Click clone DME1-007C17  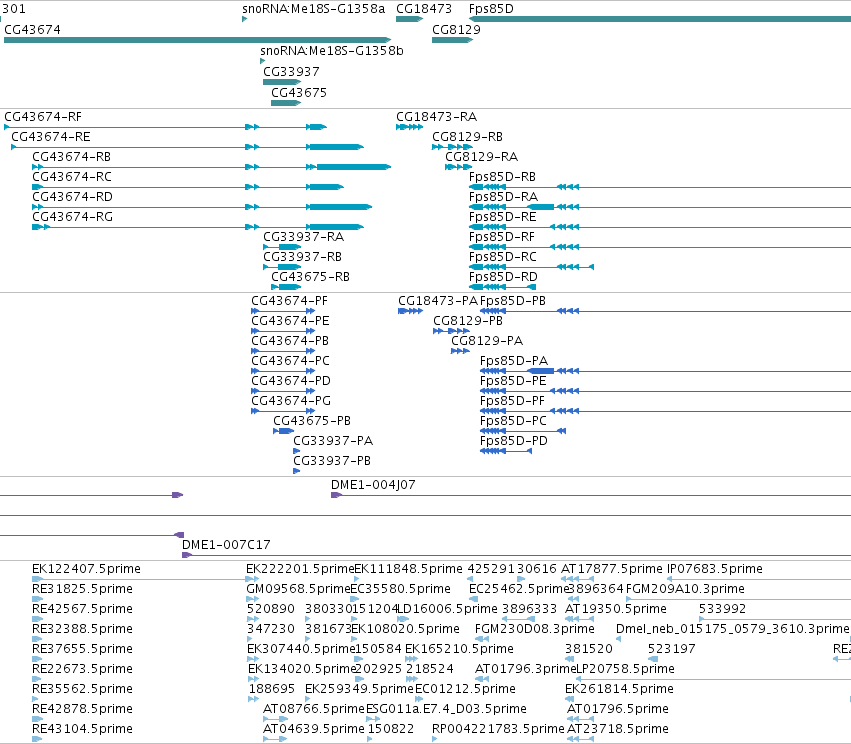(516, 555)
